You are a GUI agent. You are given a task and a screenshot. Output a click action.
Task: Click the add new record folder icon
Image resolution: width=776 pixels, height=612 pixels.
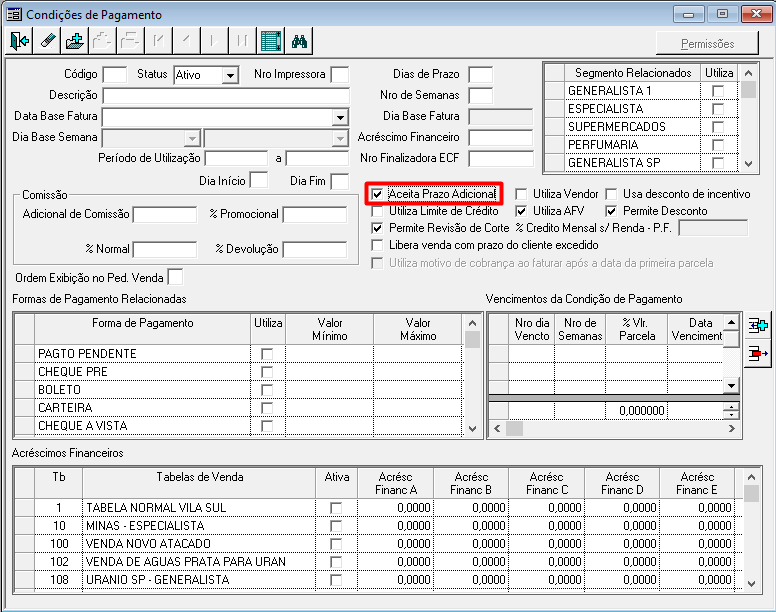click(x=75, y=41)
